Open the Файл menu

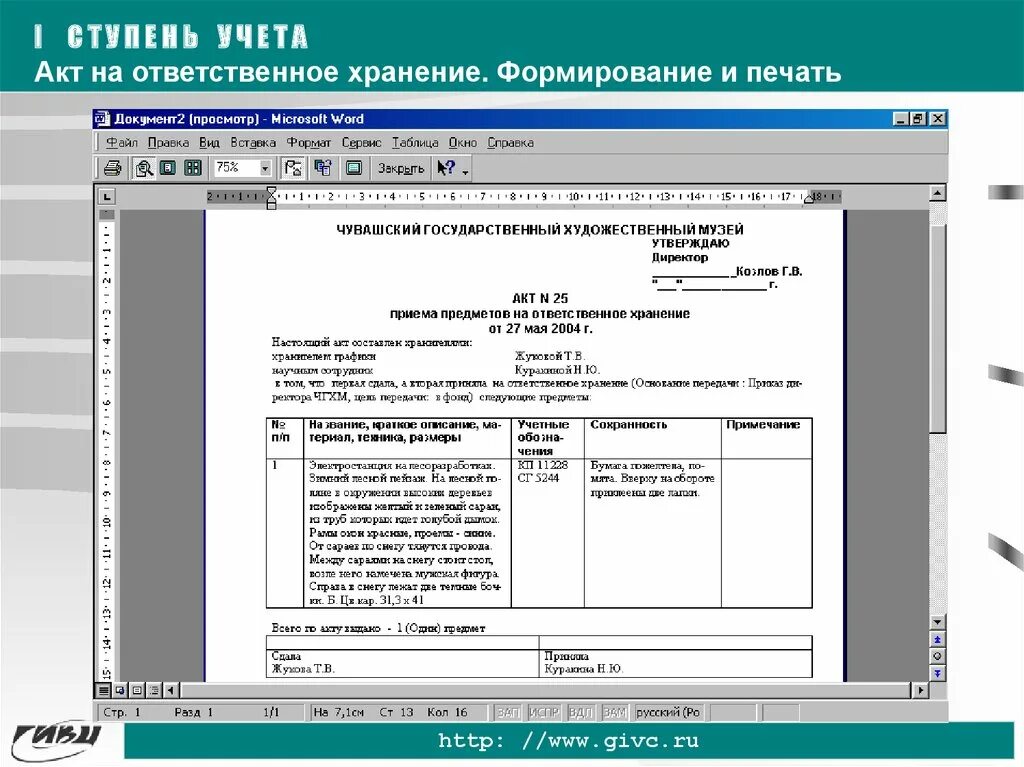(x=121, y=142)
